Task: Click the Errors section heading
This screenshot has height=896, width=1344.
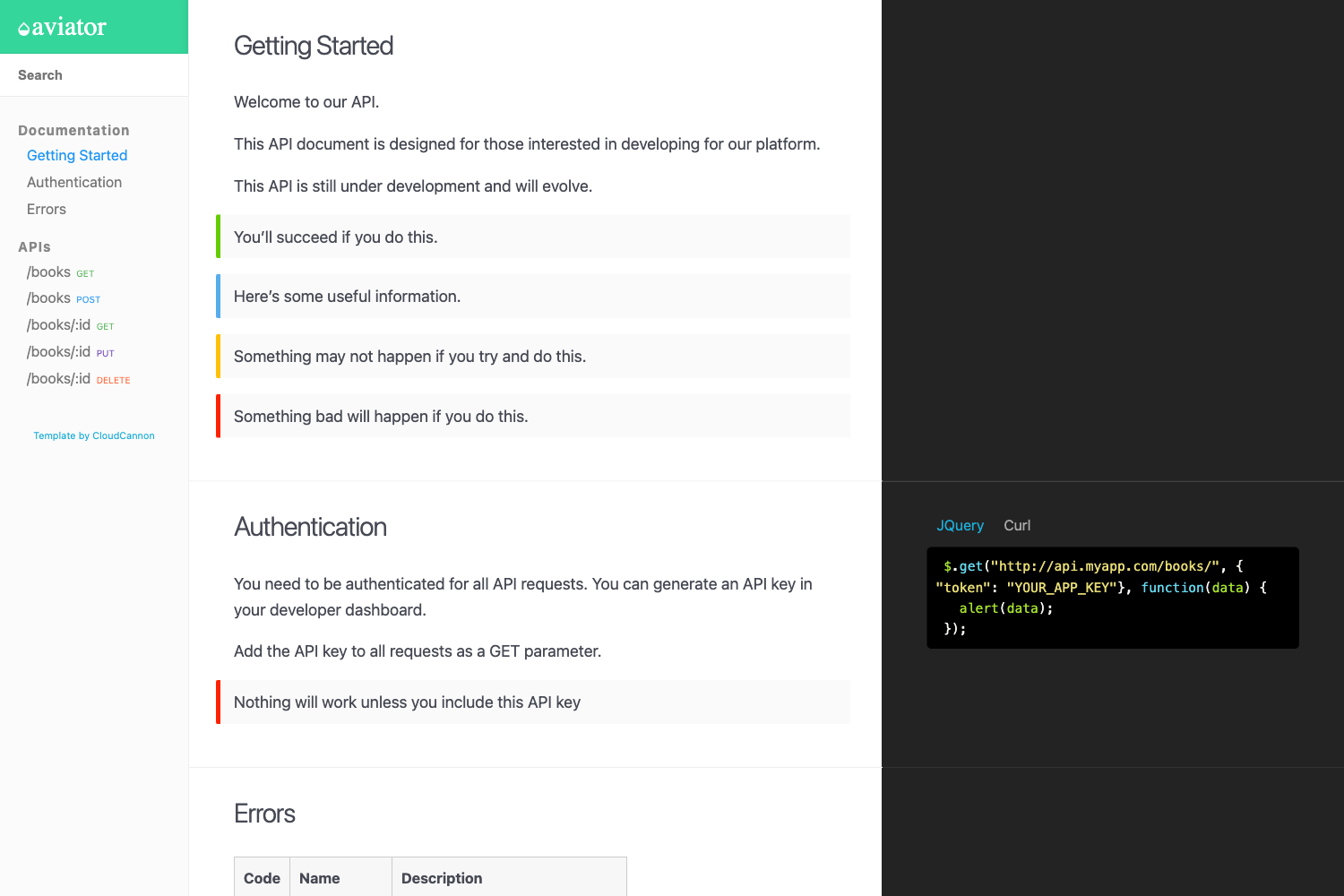Action: tap(264, 814)
